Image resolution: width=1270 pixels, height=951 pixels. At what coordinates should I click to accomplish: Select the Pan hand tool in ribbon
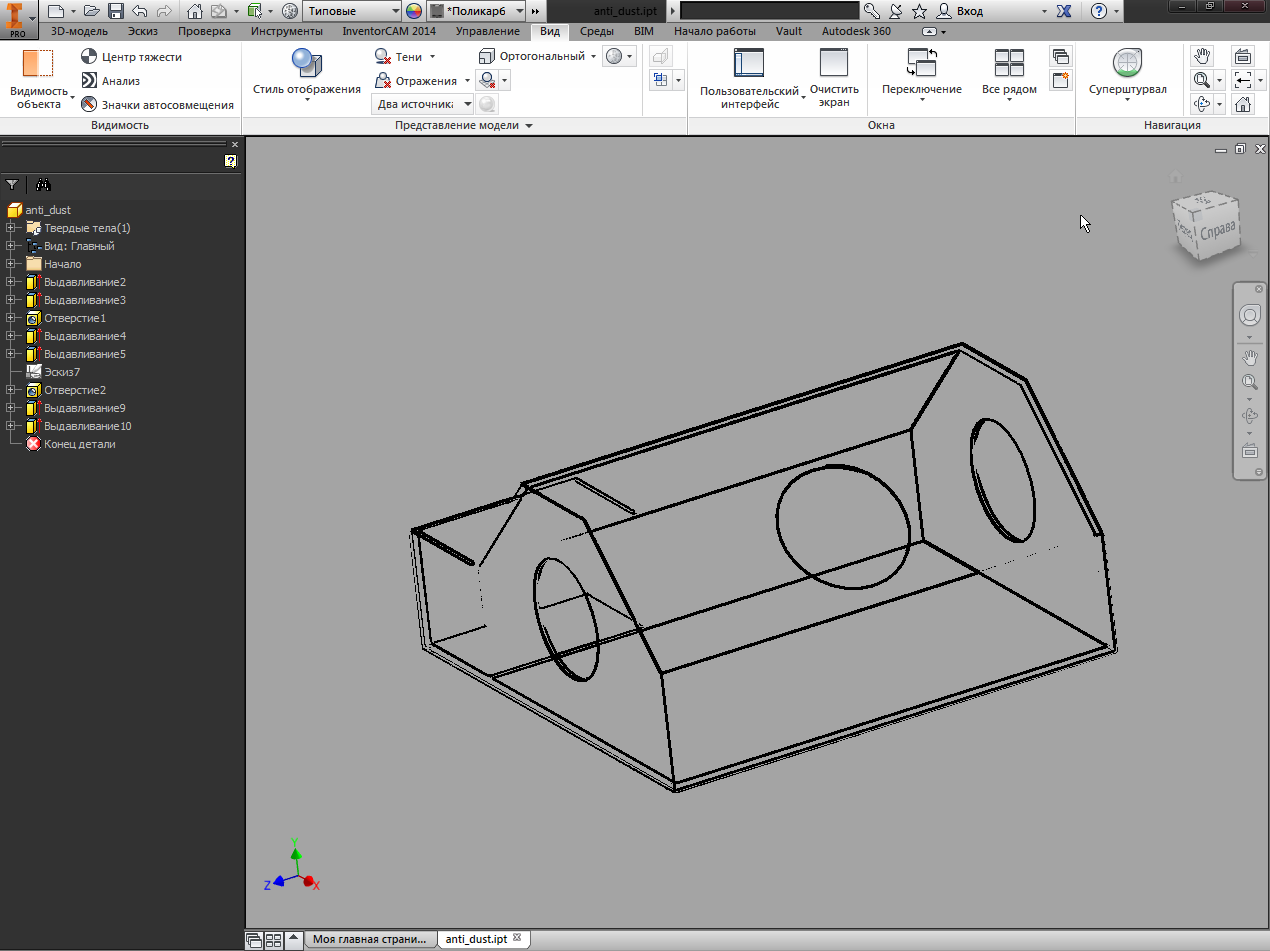tap(1202, 56)
